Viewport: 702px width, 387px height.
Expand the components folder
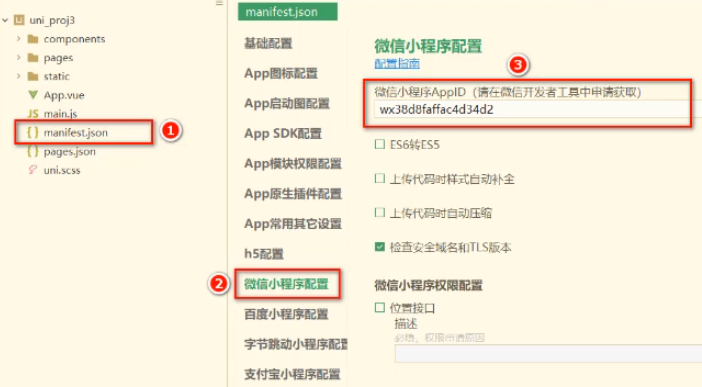[18, 39]
